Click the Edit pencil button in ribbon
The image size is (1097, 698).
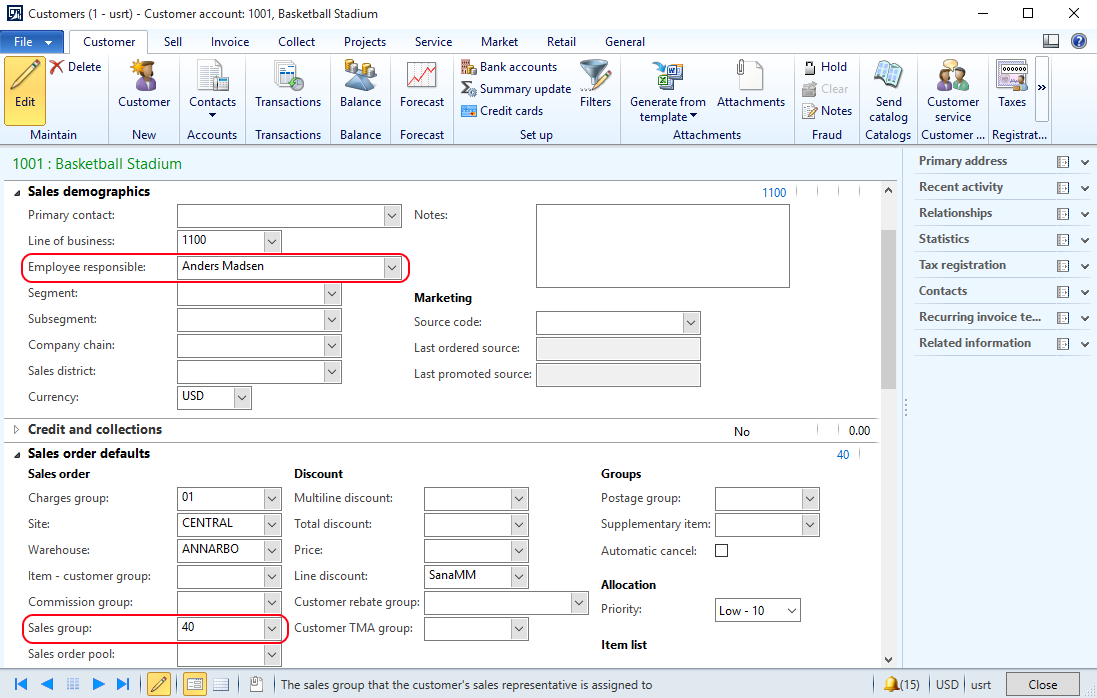point(24,91)
